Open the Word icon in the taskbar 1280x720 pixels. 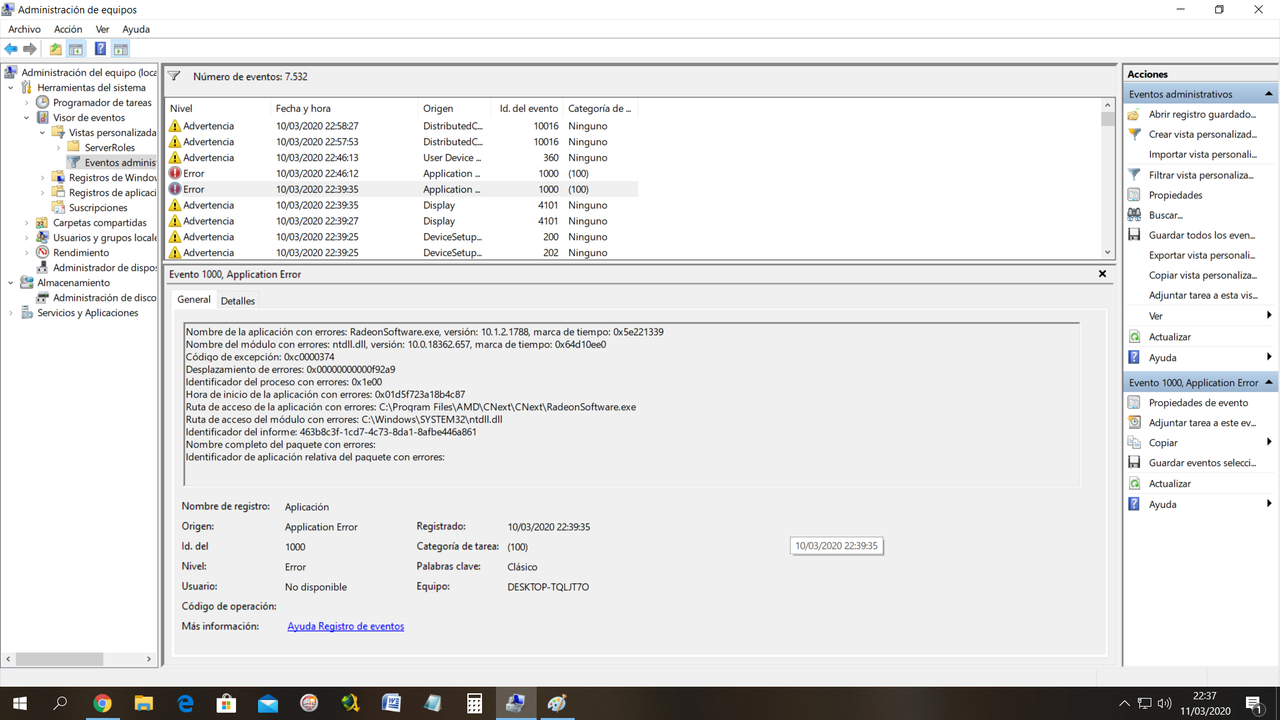[391, 703]
